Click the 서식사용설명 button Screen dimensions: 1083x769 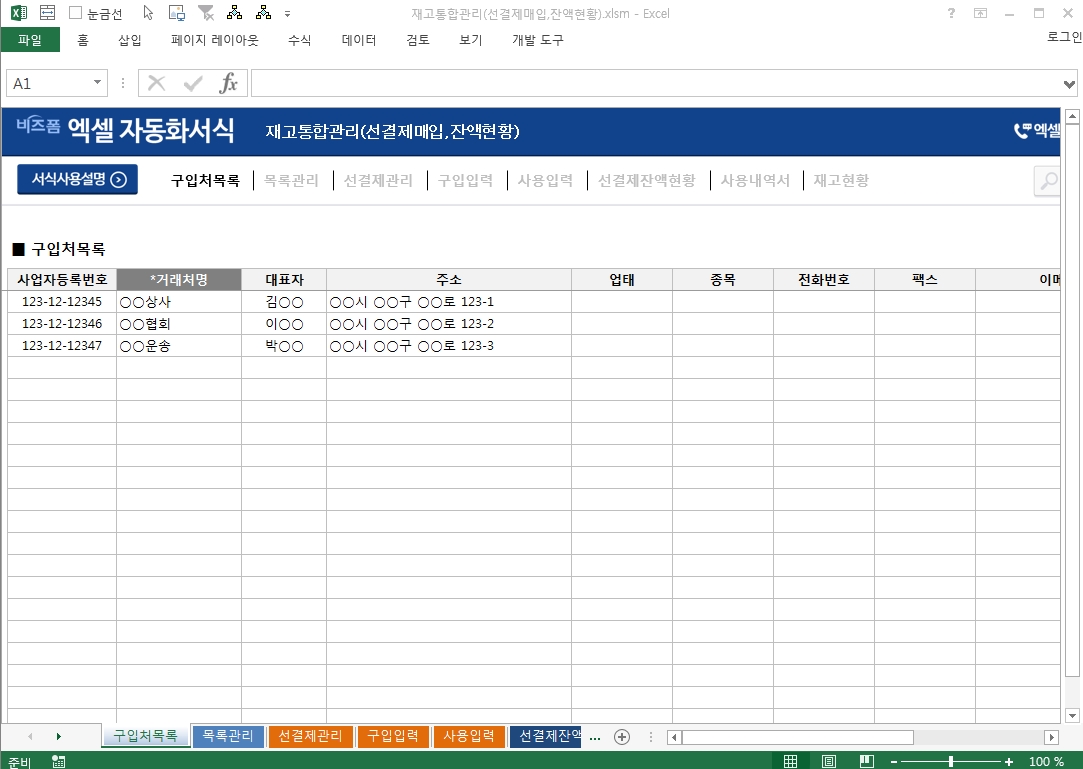click(x=77, y=180)
